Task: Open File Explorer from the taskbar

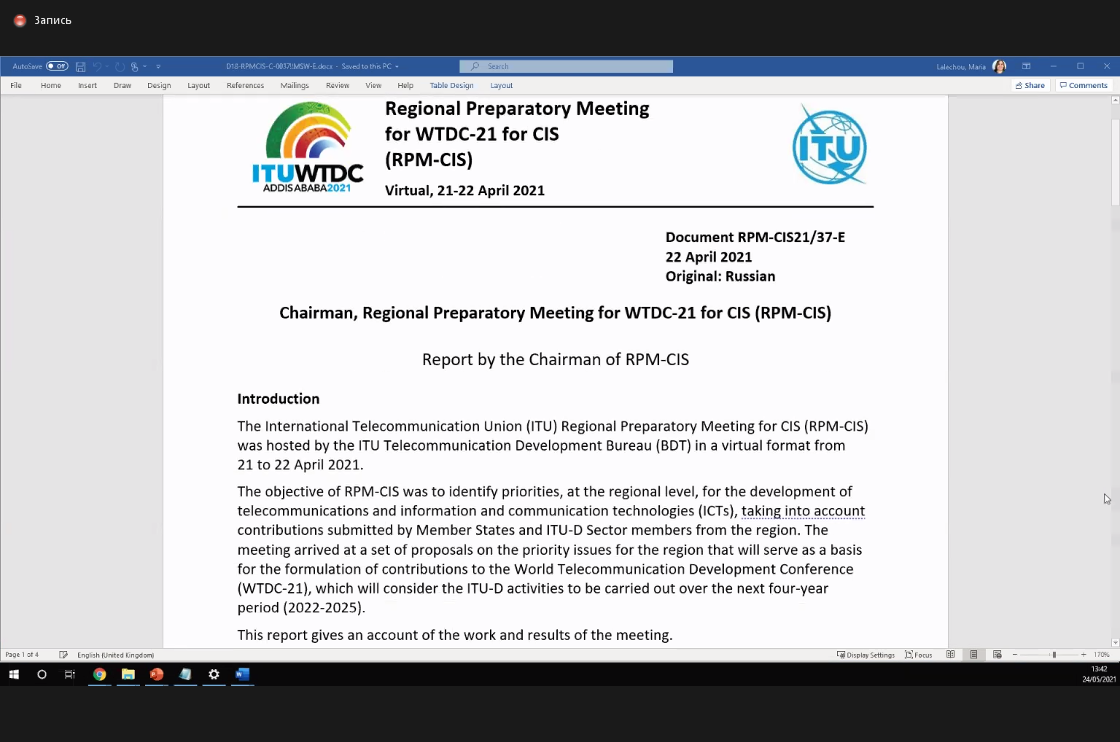Action: [128, 674]
